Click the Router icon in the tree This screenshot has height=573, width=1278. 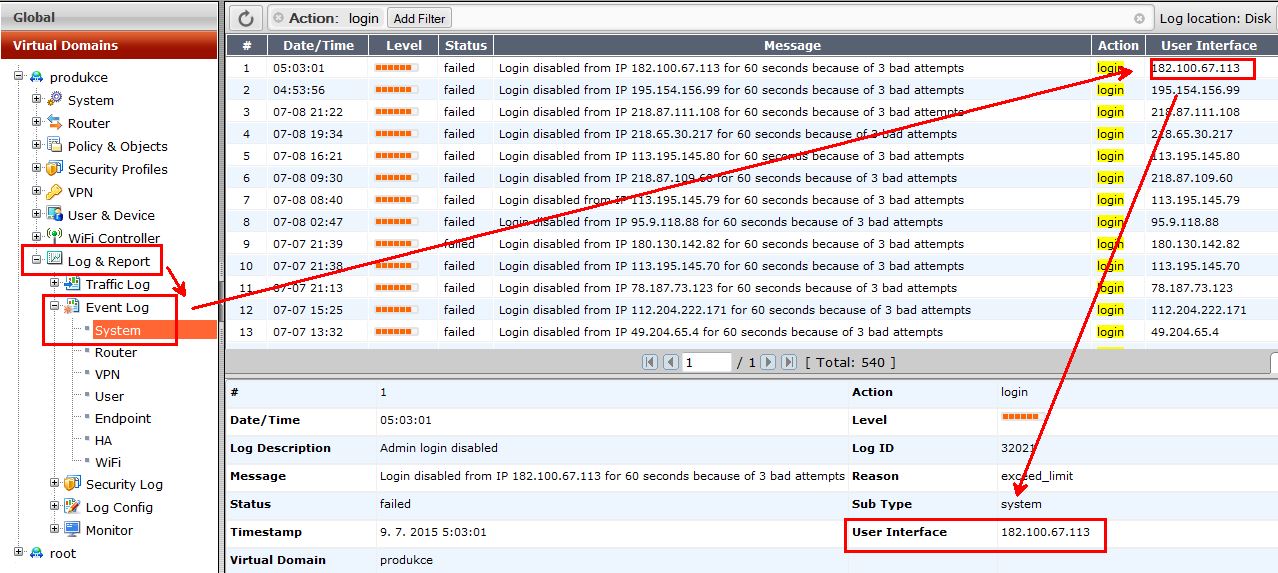(x=55, y=122)
